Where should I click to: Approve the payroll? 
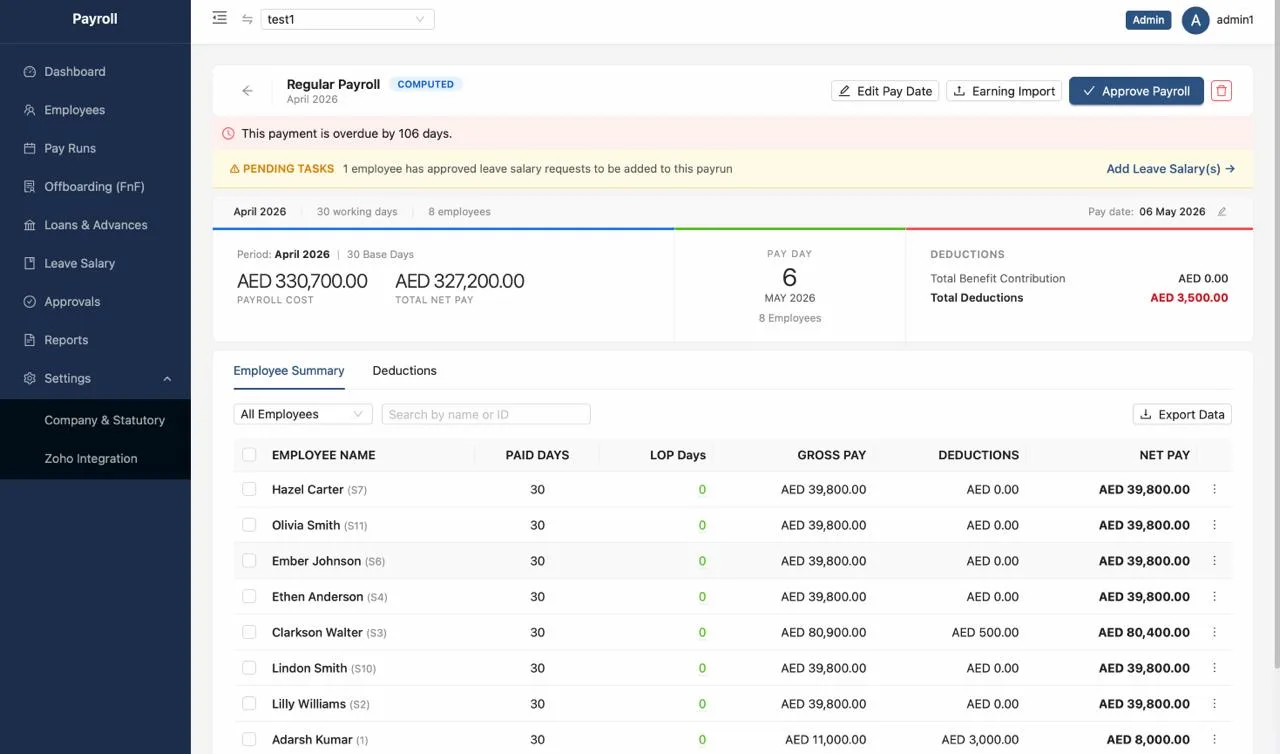tap(1136, 91)
